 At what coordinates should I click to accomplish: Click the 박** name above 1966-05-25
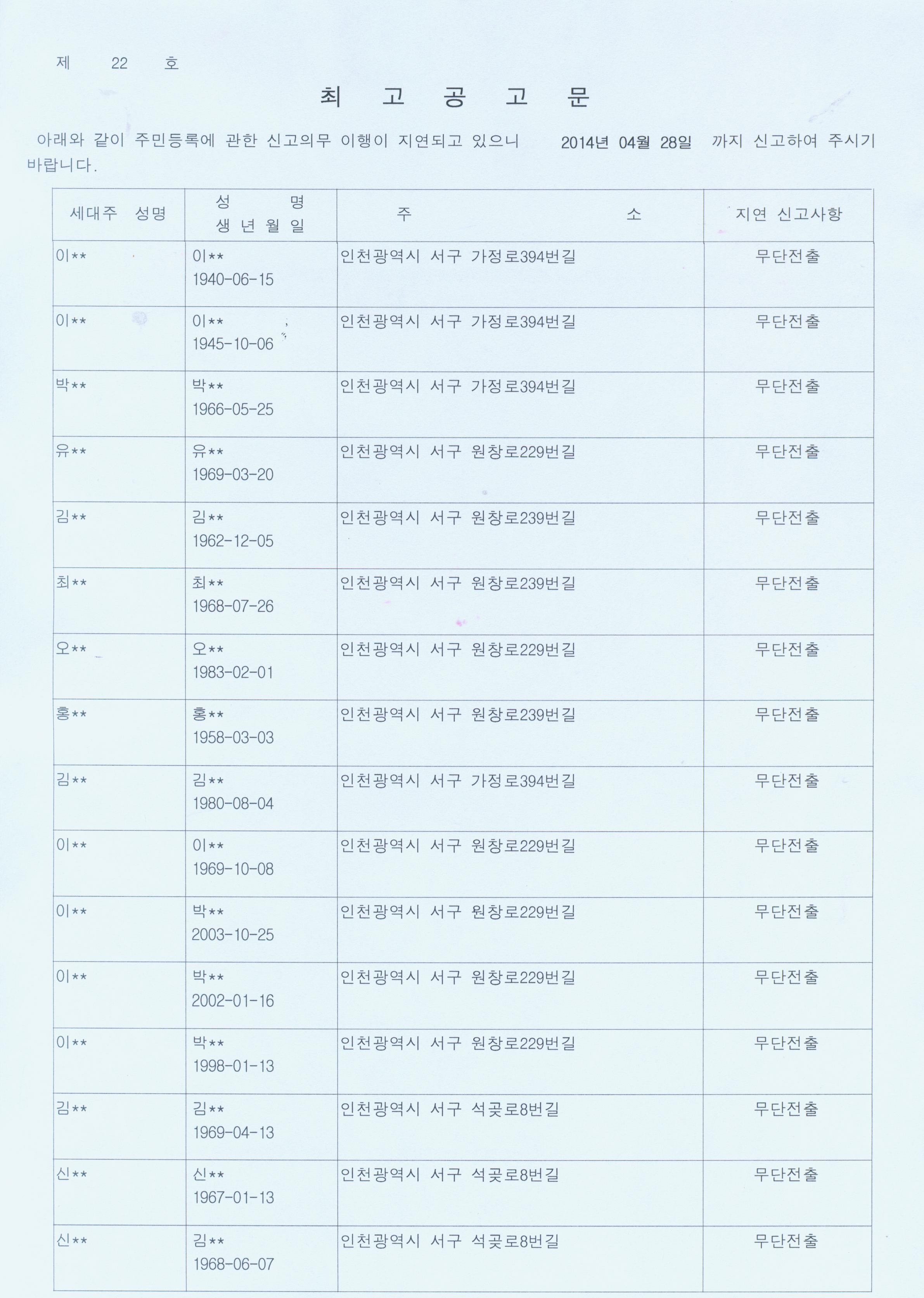coord(208,386)
